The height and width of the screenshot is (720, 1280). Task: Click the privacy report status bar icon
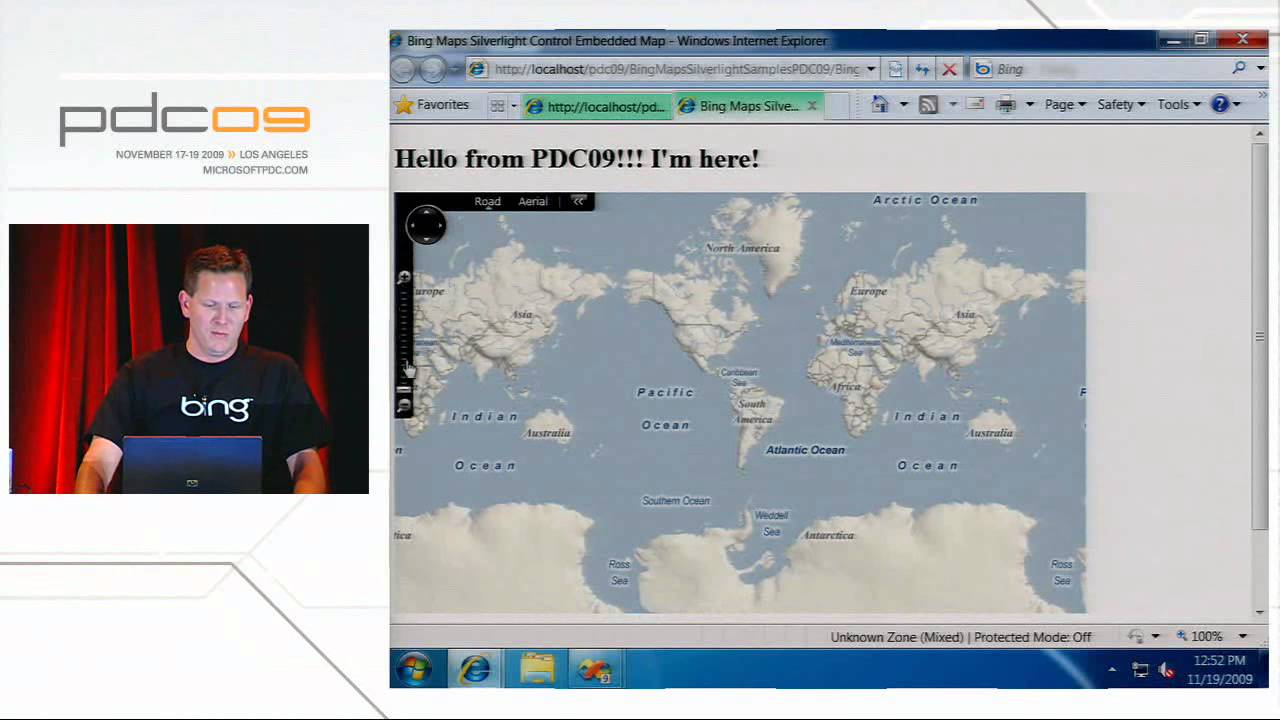(x=1136, y=636)
